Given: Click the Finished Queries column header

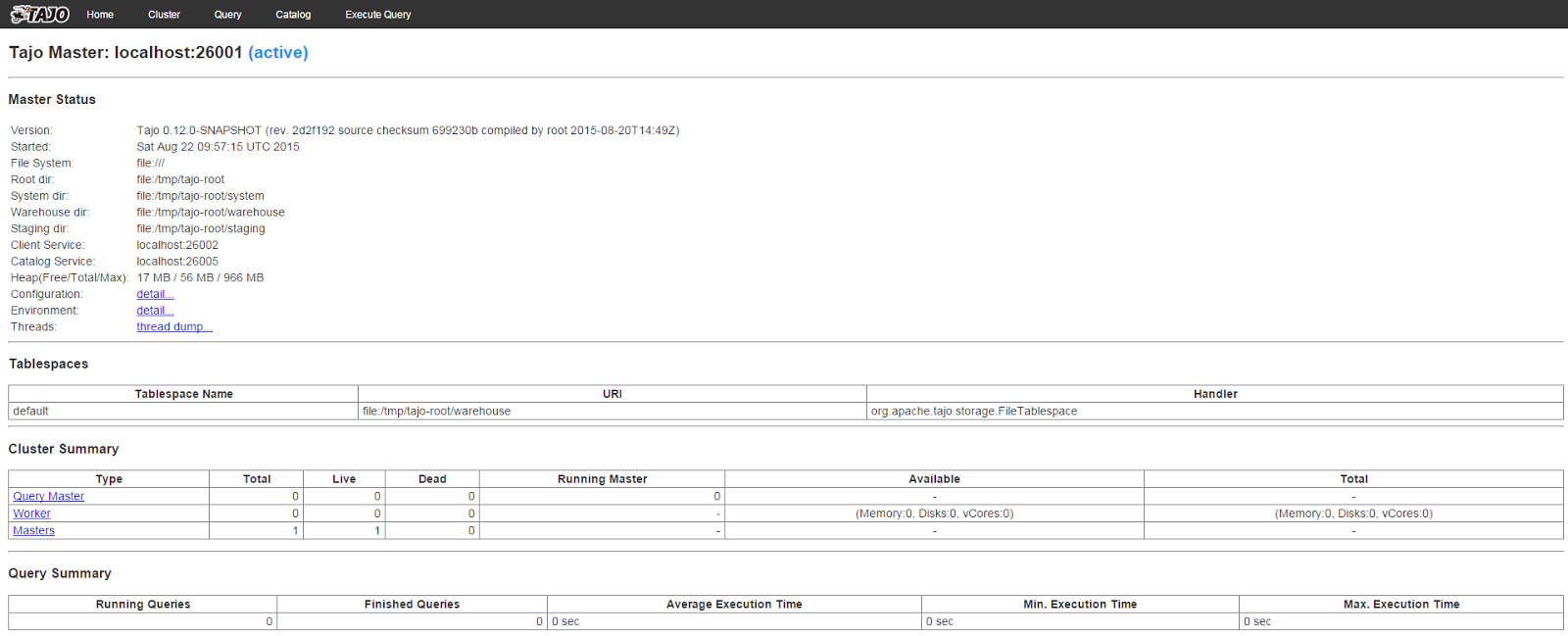Looking at the screenshot, I should point(412,605).
